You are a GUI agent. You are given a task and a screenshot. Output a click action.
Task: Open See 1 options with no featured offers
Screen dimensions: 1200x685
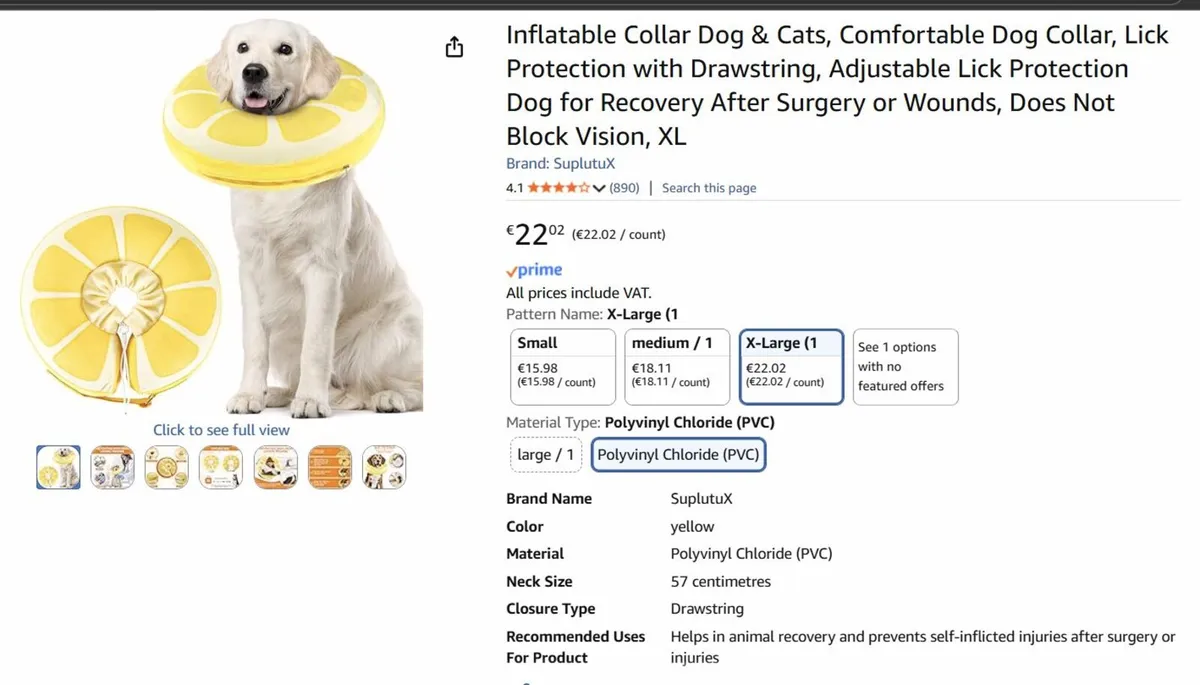click(905, 367)
